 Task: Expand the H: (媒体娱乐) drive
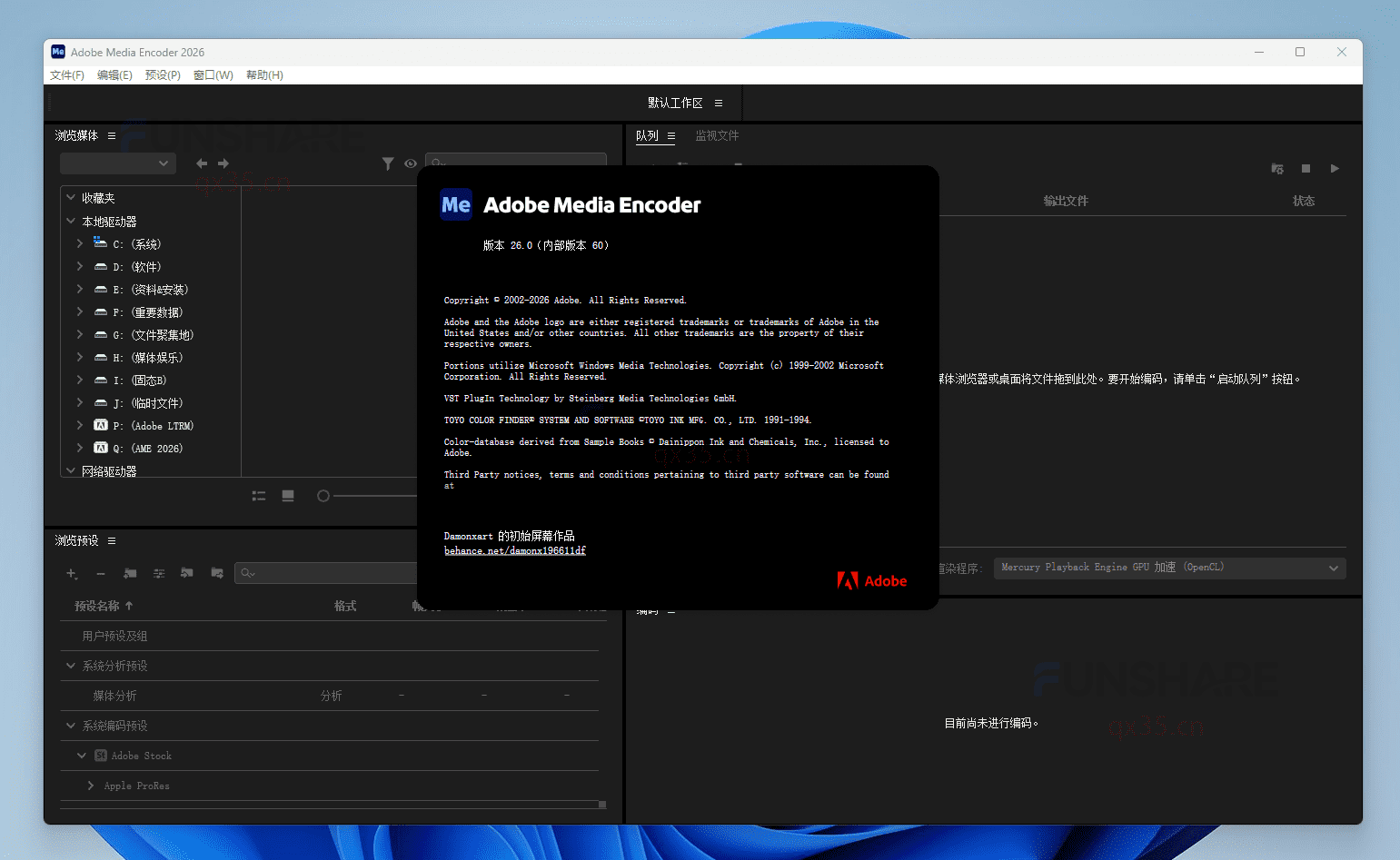(80, 357)
